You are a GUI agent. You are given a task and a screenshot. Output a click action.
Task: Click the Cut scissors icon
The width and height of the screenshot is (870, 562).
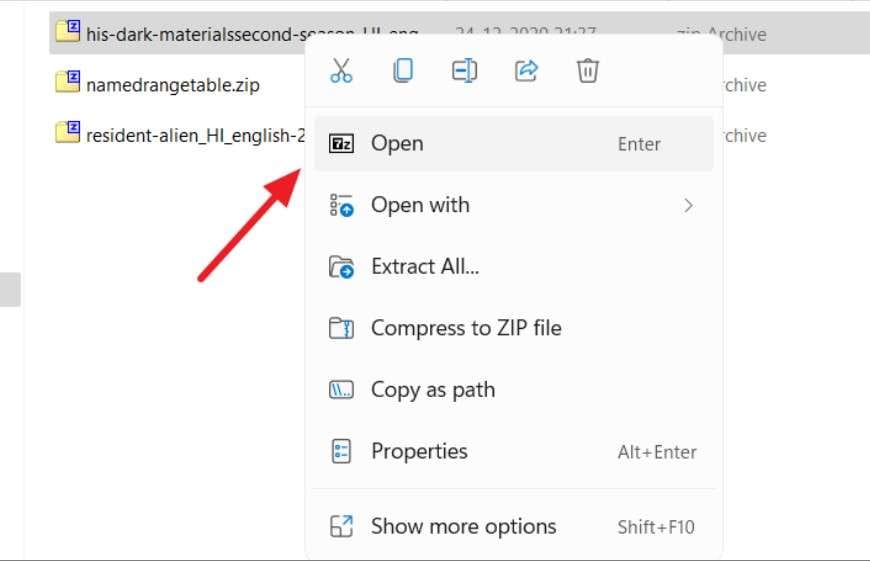(341, 70)
